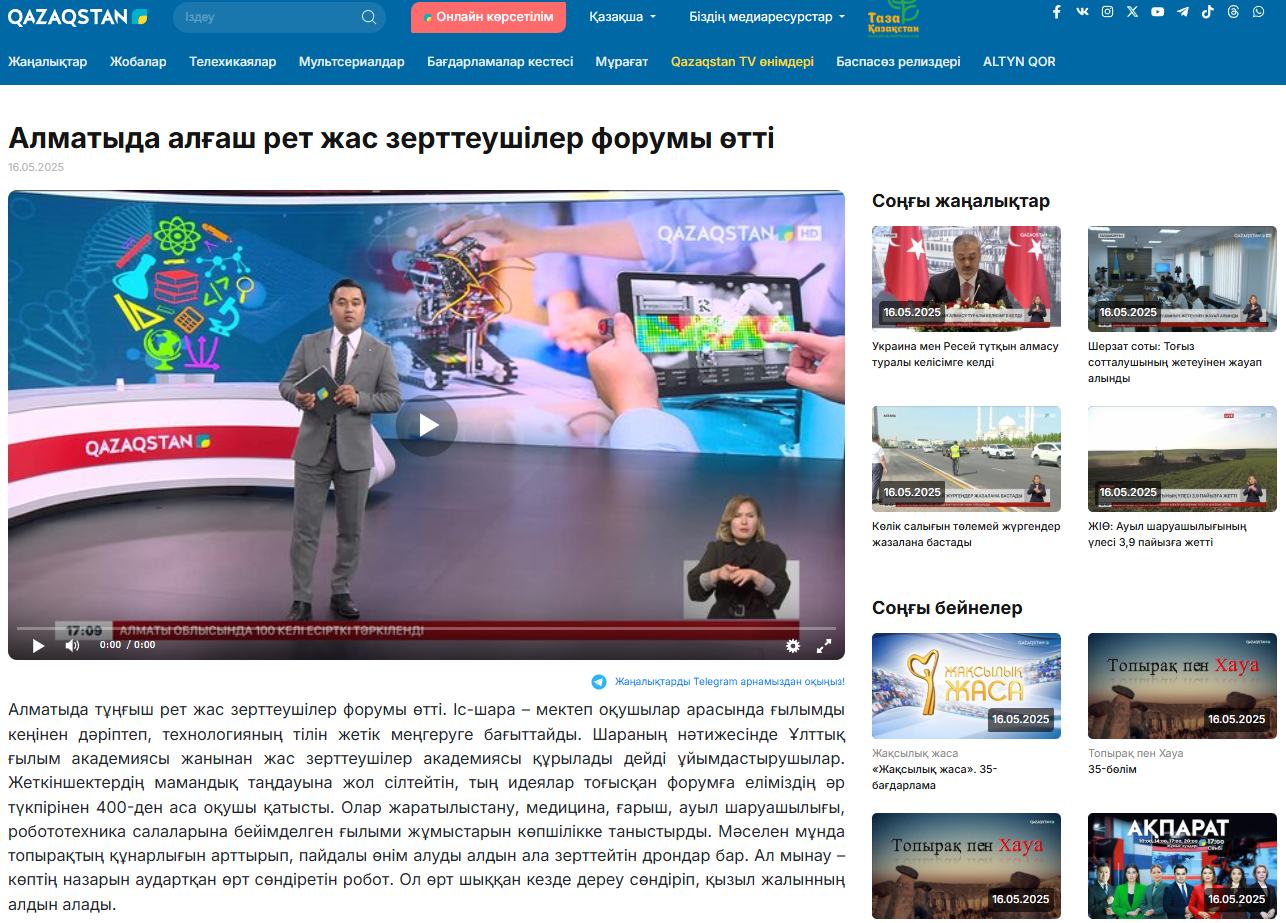This screenshot has height=923, width=1286.
Task: Click the search magnifier icon
Action: [x=369, y=17]
